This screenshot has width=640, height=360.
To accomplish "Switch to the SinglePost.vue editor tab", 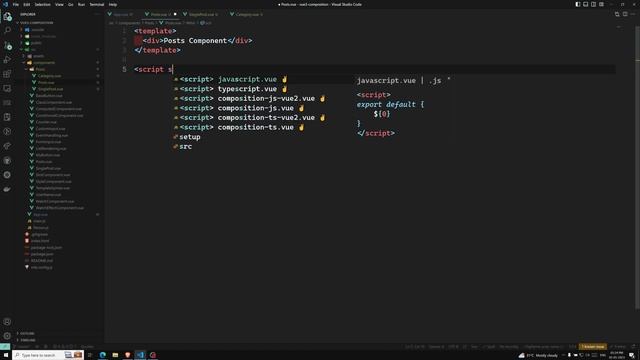I will [x=201, y=14].
